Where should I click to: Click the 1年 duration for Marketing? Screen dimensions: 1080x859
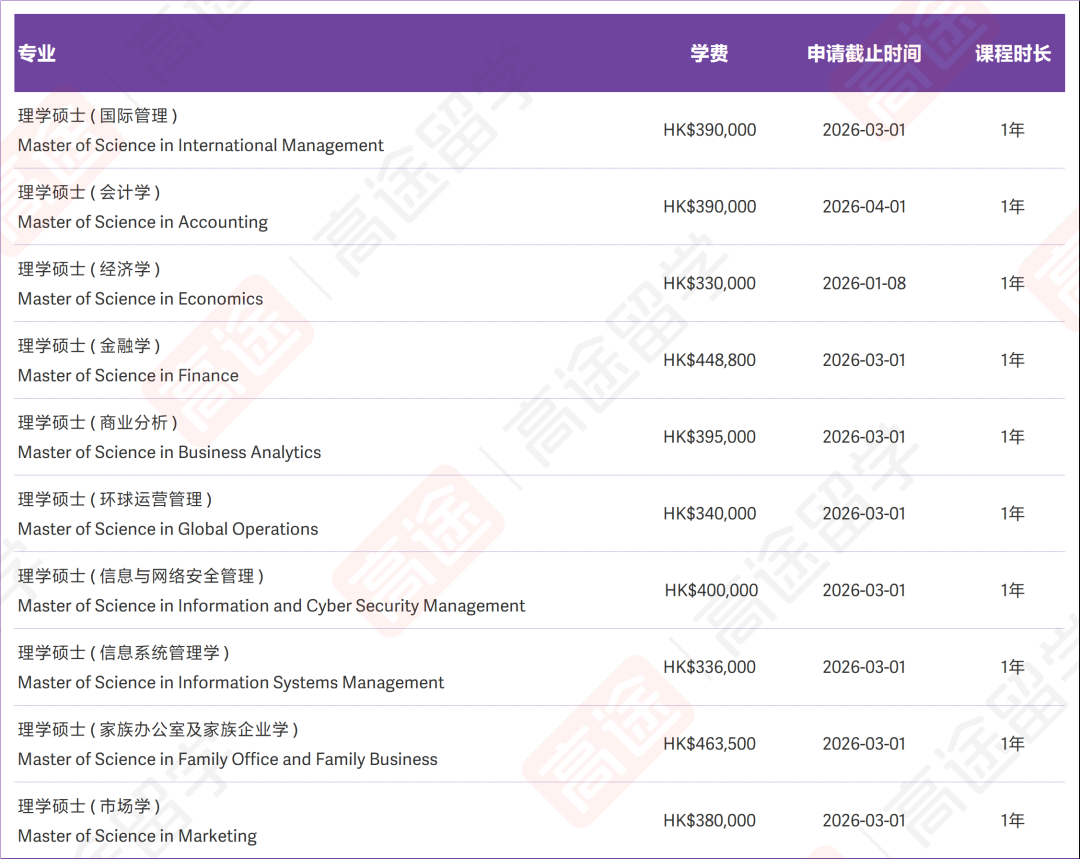(x=1012, y=820)
